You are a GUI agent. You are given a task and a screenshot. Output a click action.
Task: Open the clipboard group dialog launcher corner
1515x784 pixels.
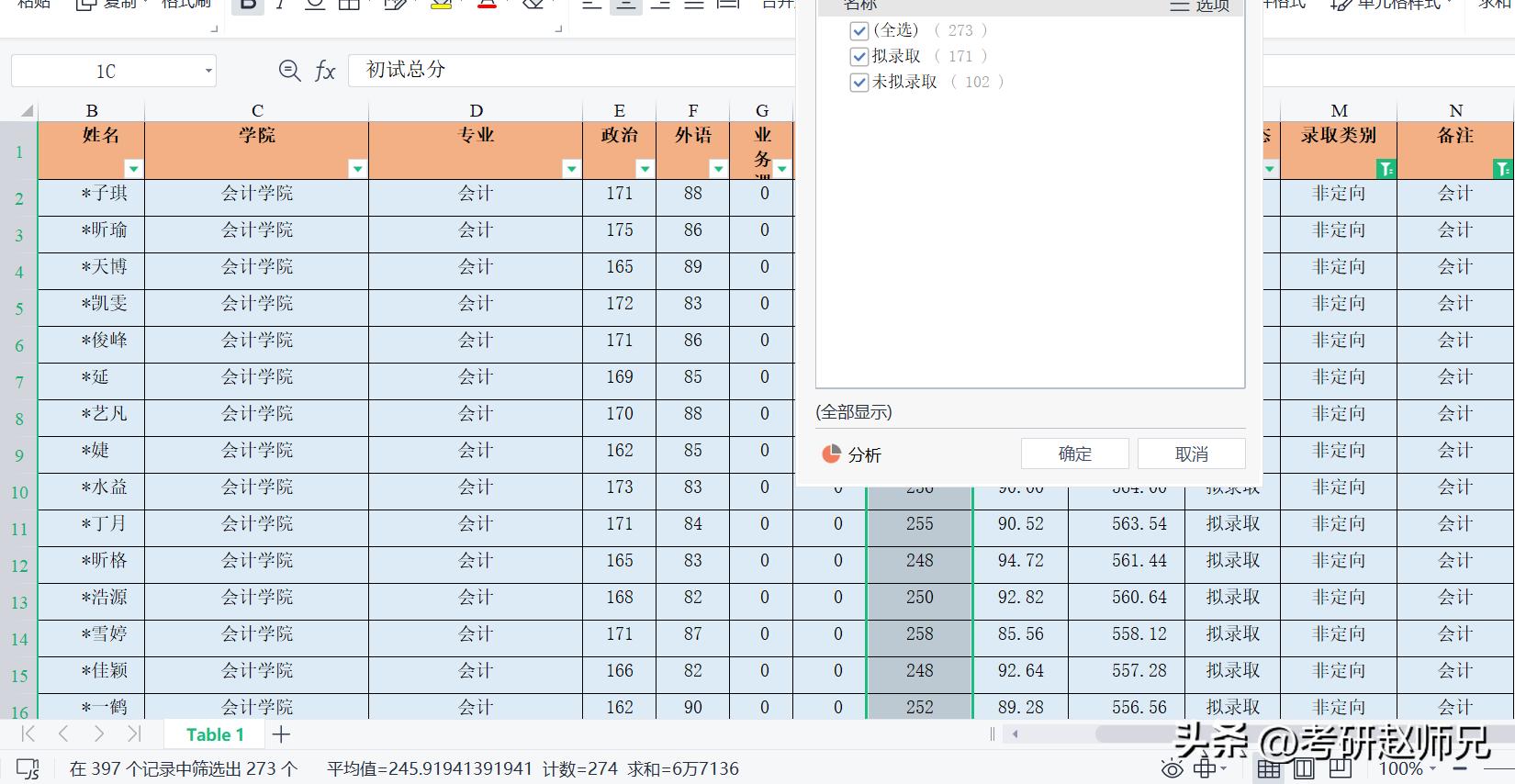pos(214,29)
